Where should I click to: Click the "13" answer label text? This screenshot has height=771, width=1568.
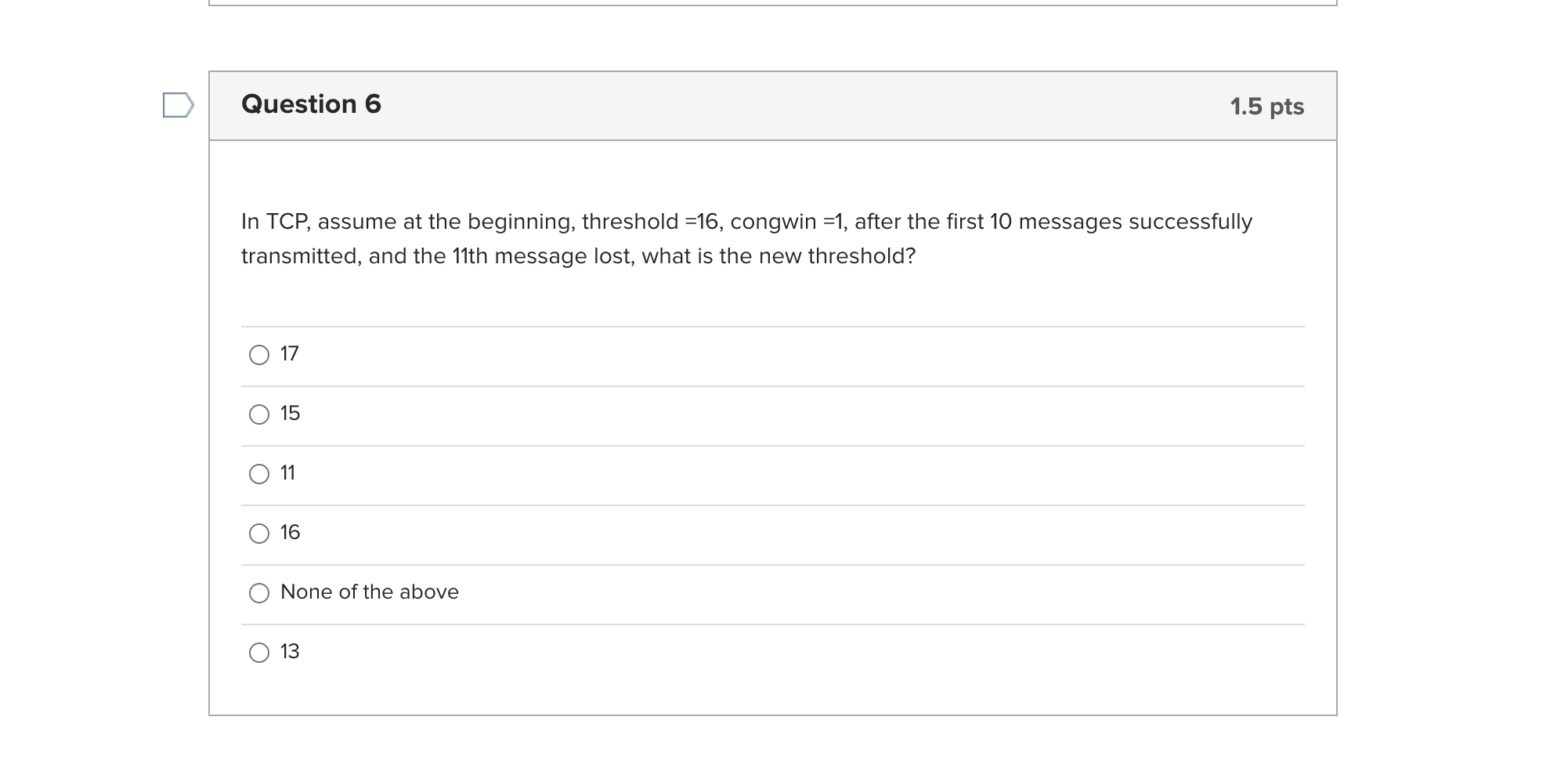click(291, 652)
